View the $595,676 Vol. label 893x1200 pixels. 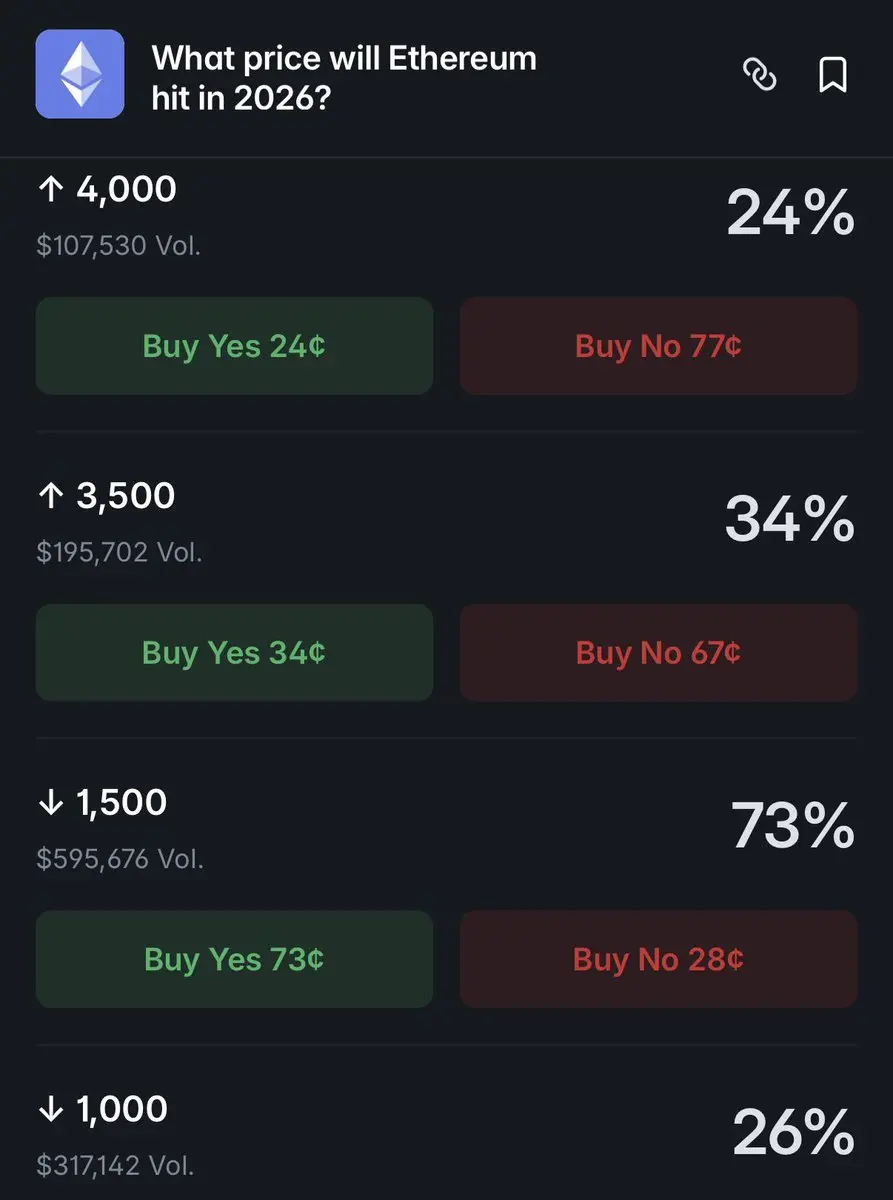coord(120,859)
